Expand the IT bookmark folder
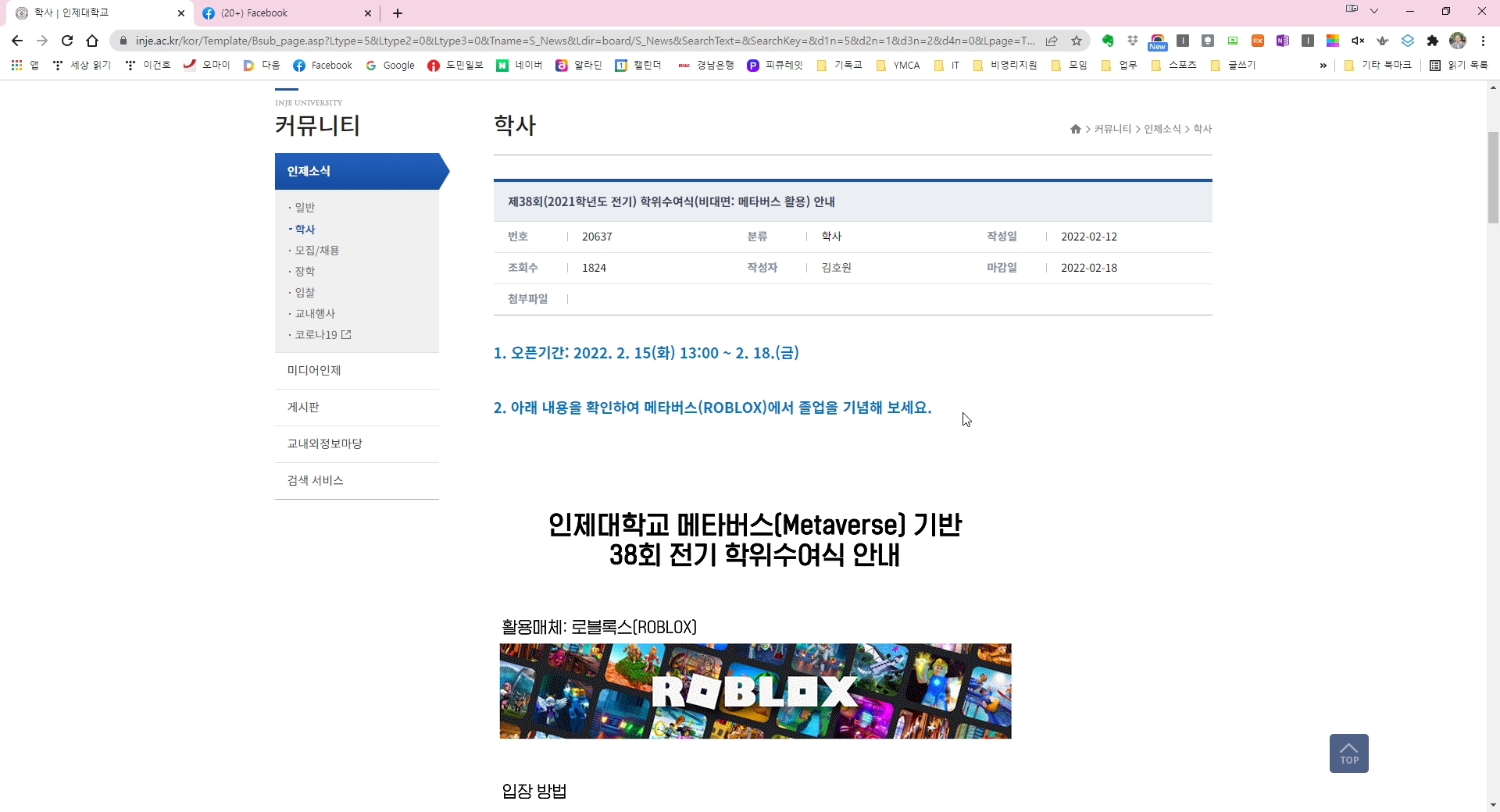The height and width of the screenshot is (812, 1500). click(x=946, y=65)
